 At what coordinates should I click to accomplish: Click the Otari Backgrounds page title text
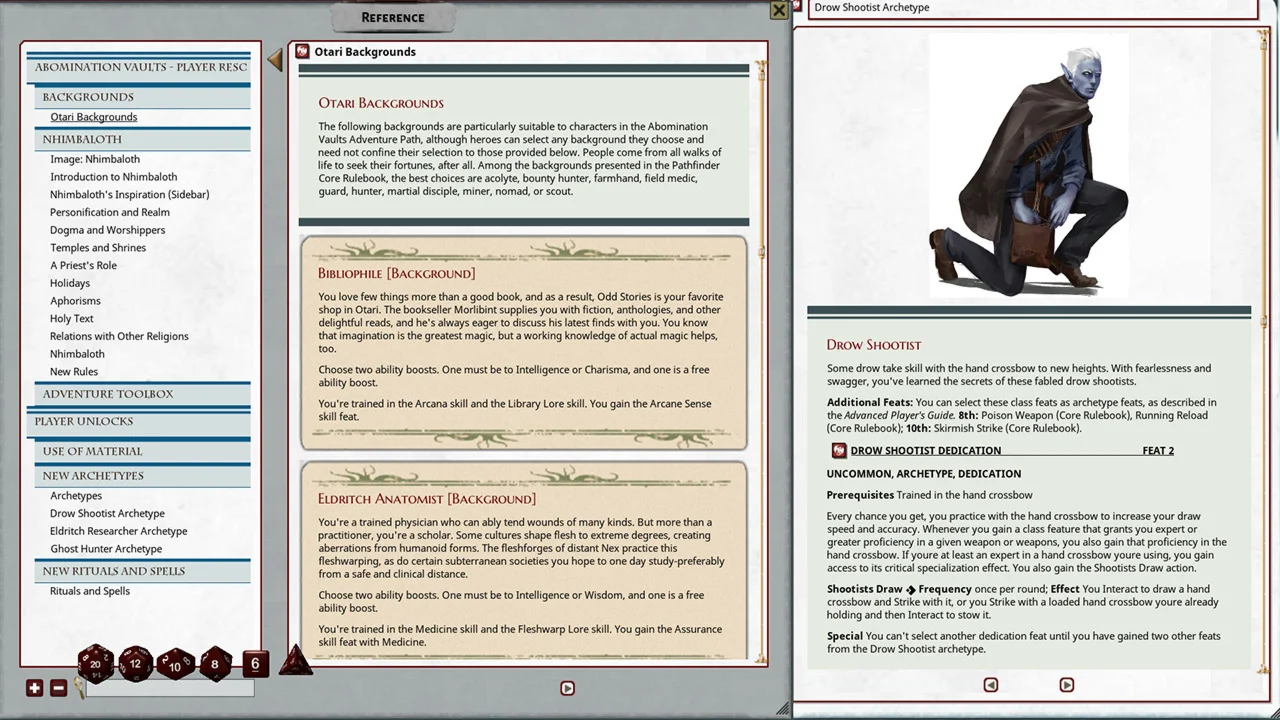coord(365,52)
